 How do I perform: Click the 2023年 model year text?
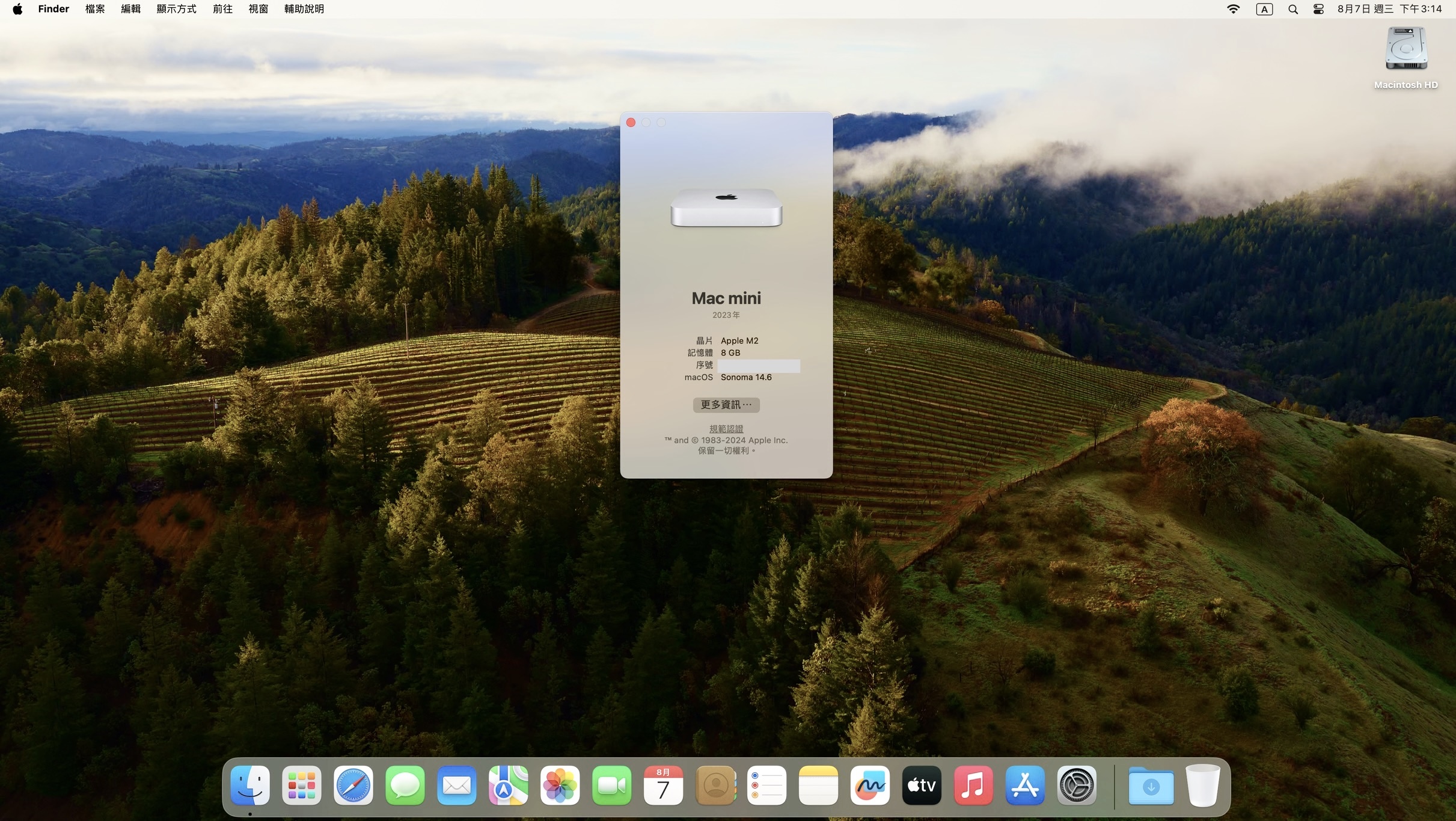click(x=726, y=315)
